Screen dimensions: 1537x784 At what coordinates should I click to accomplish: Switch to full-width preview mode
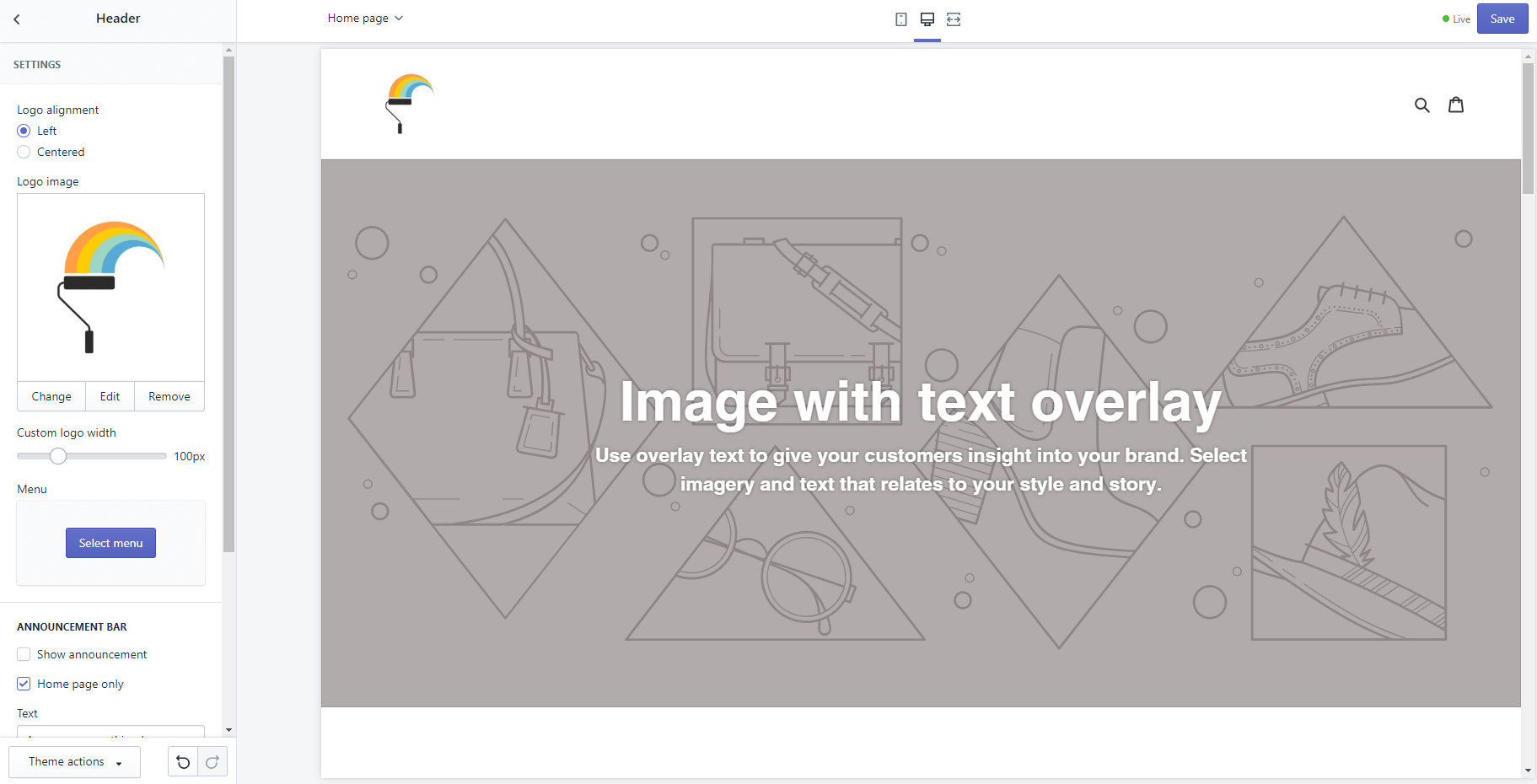[953, 19]
